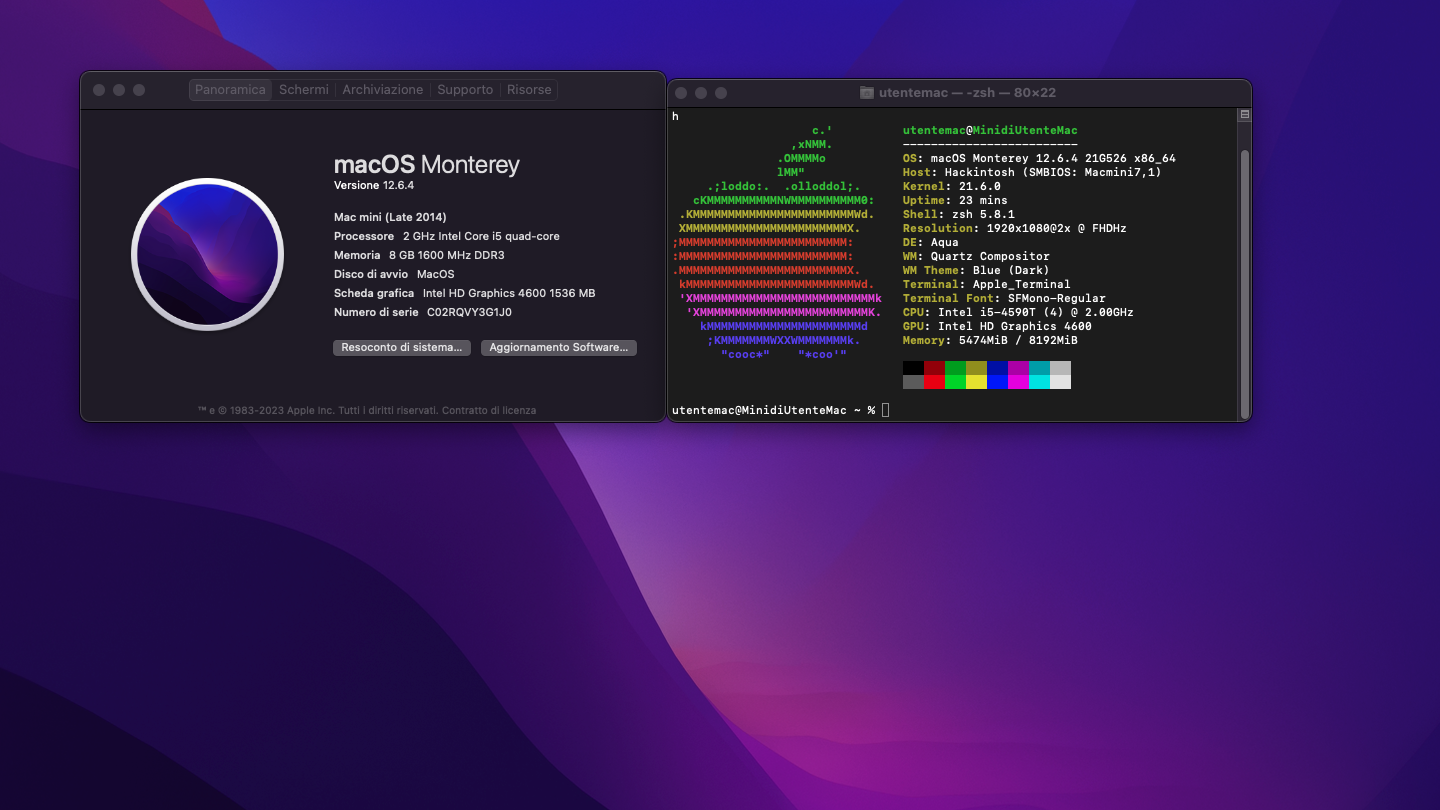Image resolution: width=1440 pixels, height=810 pixels.
Task: Select the Panoramica tab
Action: click(230, 89)
